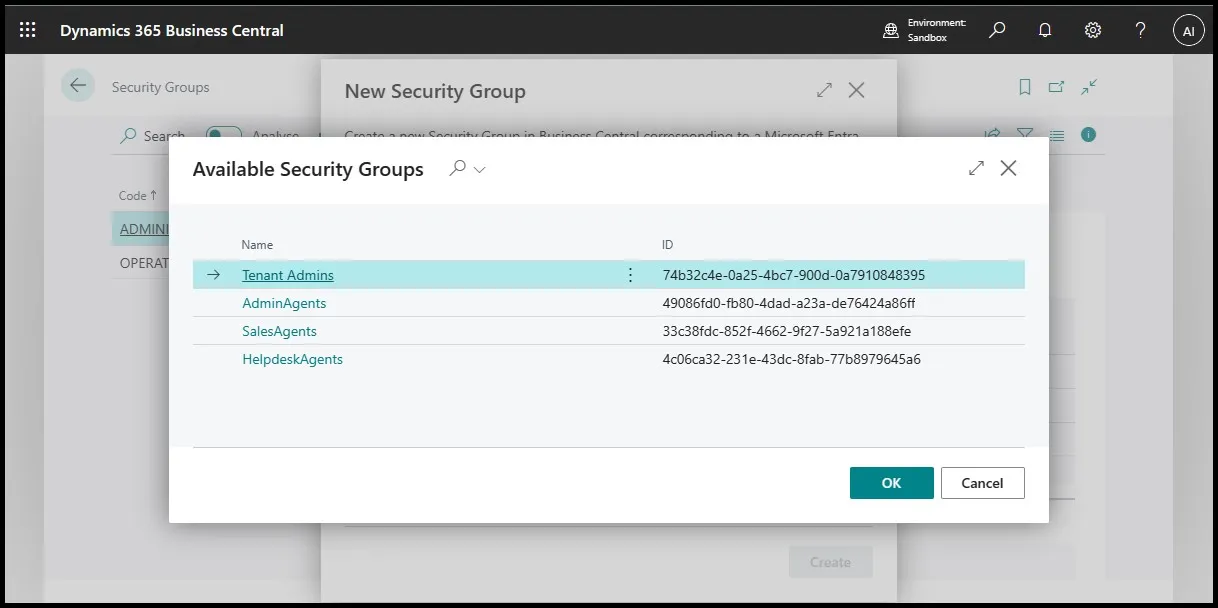Viewport: 1218px width, 608px height.
Task: Click search icon in Available Security Groups
Action: pos(457,169)
